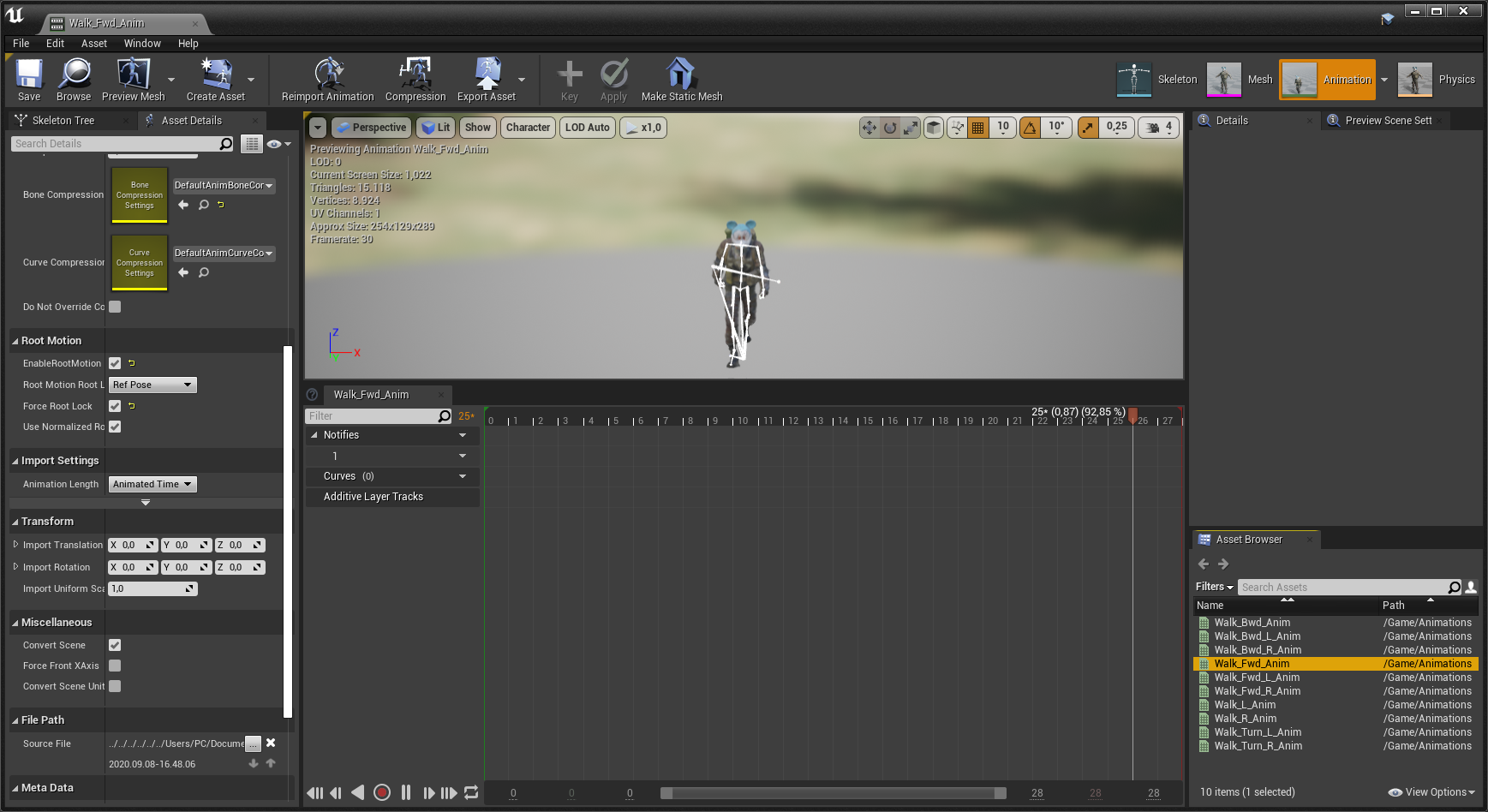Image resolution: width=1488 pixels, height=812 pixels.
Task: Toggle grid snapping in viewport
Action: pyautogui.click(x=977, y=128)
